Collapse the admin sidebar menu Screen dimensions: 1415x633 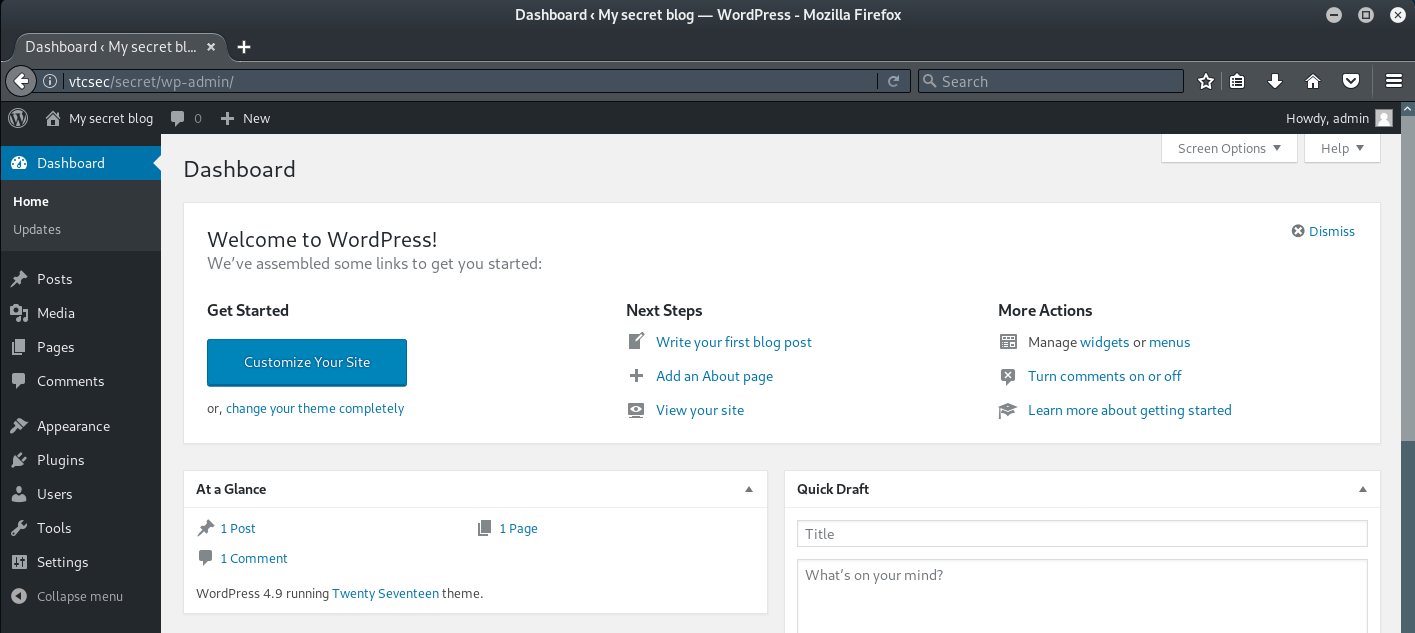click(x=80, y=596)
